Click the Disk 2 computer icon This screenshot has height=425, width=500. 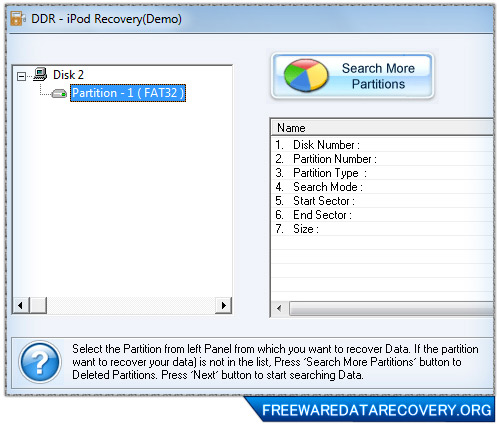pos(40,74)
